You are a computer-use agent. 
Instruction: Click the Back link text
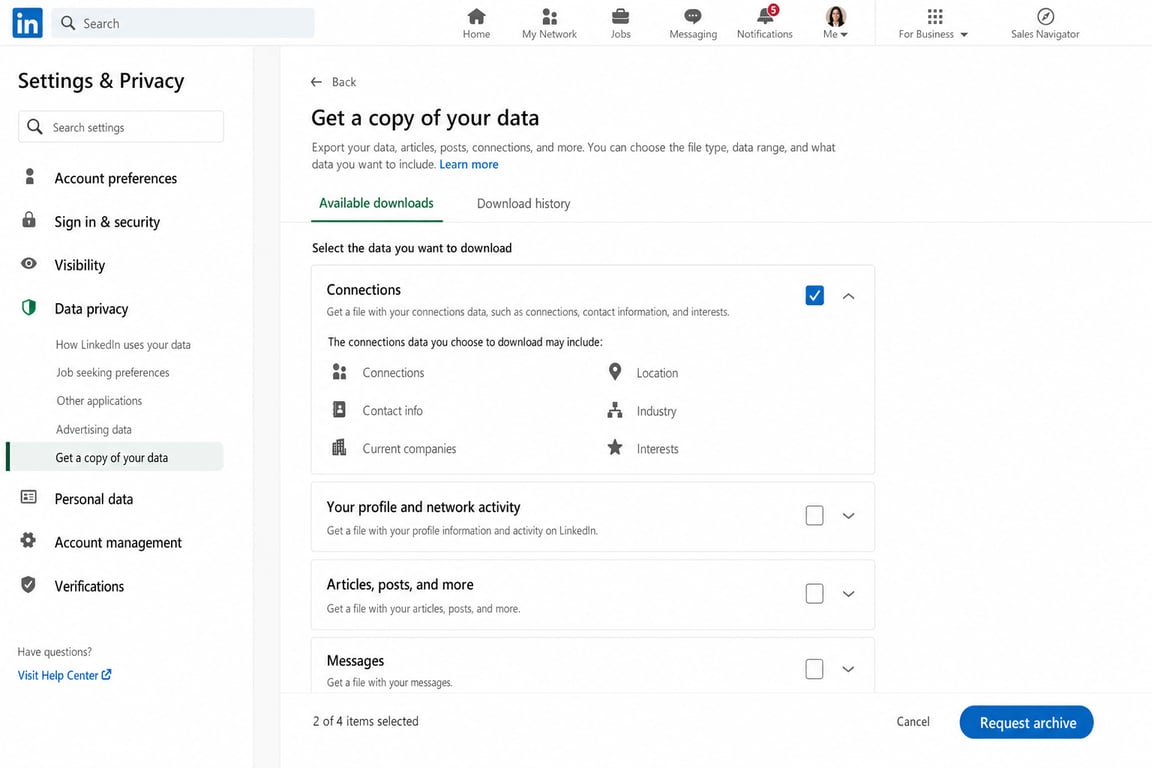pyautogui.click(x=344, y=82)
